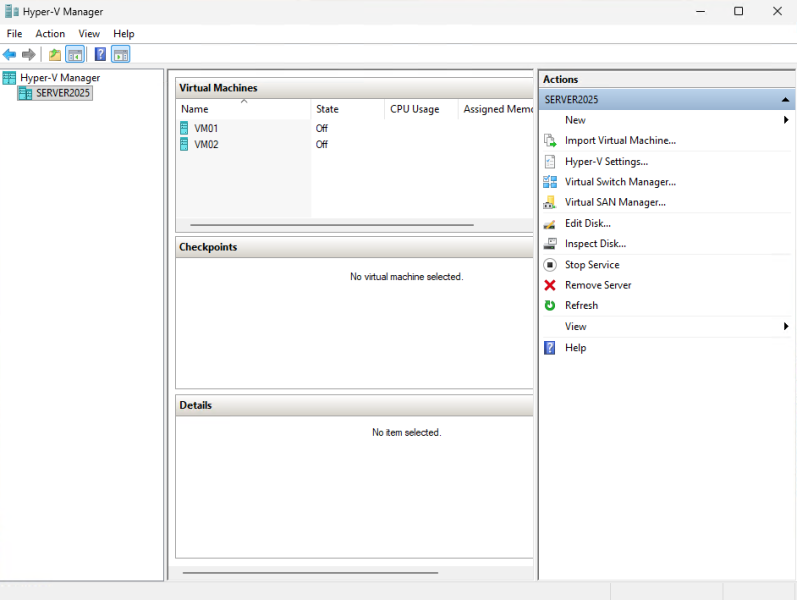The image size is (797, 600).
Task: Click the Help icon in Actions pane
Action: pyautogui.click(x=549, y=348)
